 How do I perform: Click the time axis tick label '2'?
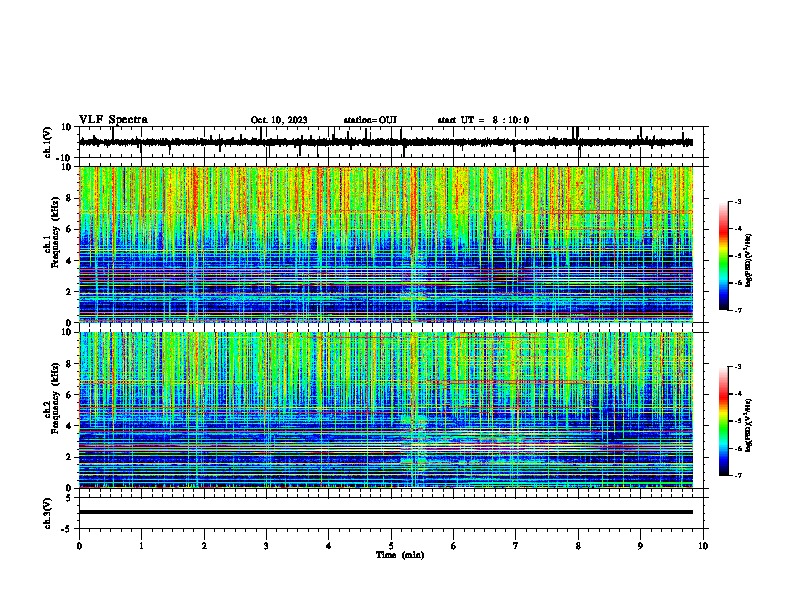click(204, 546)
